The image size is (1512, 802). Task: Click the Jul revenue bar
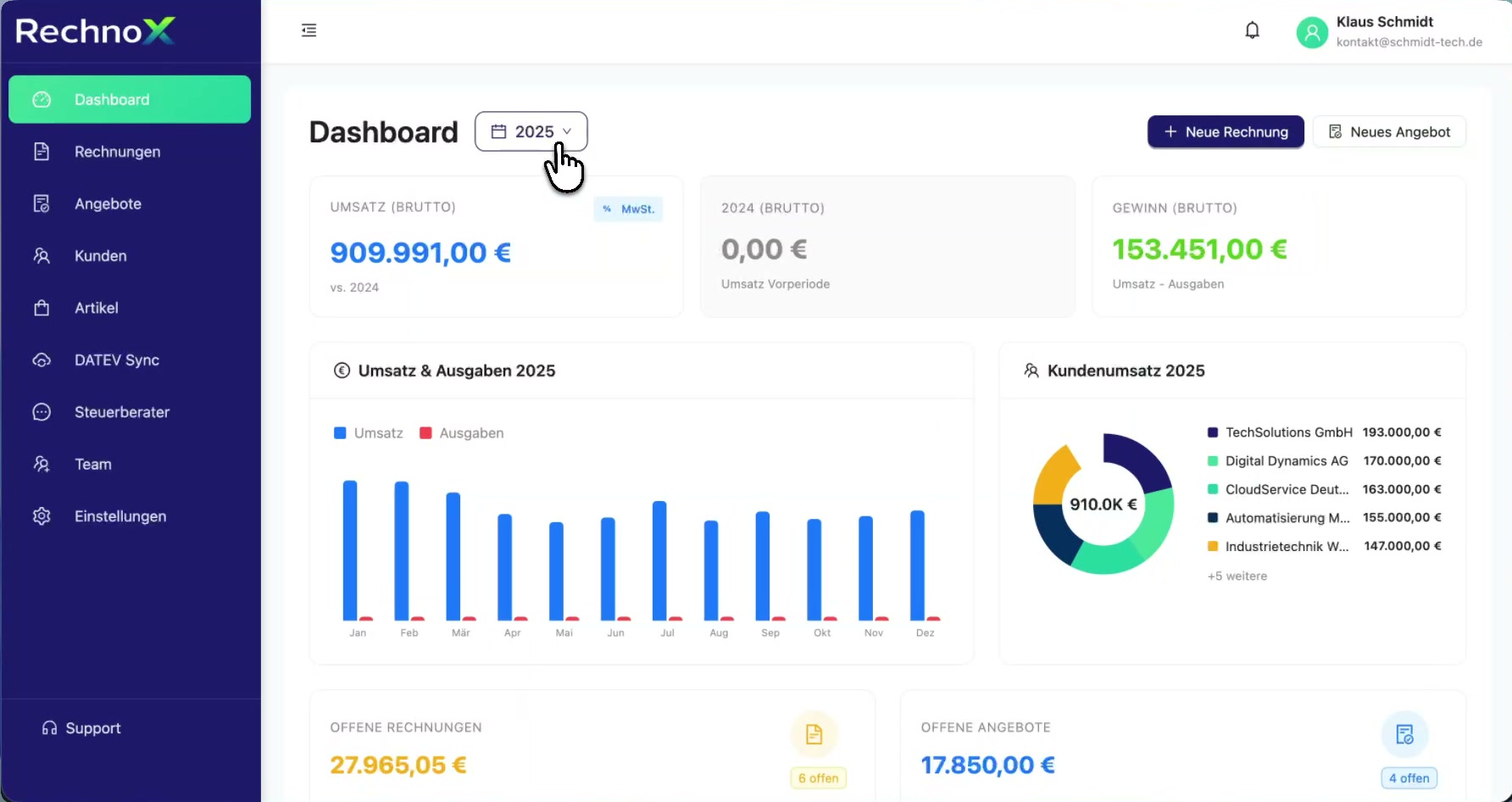click(x=659, y=560)
